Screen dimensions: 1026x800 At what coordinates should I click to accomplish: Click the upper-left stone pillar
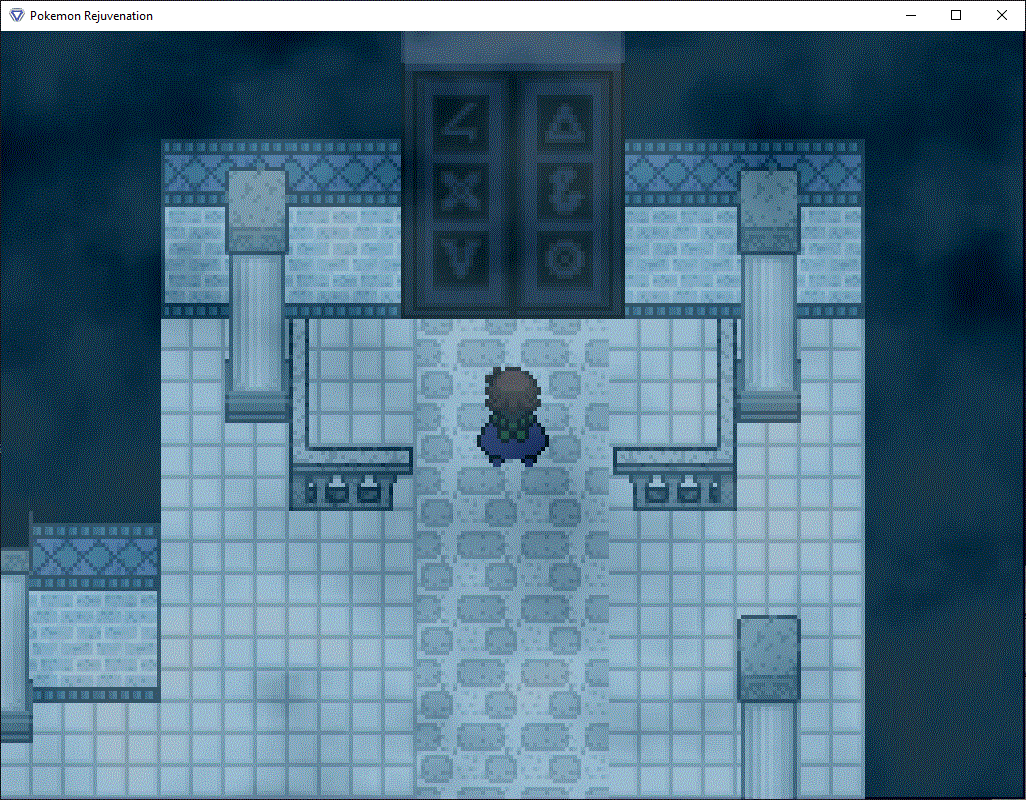(x=257, y=294)
